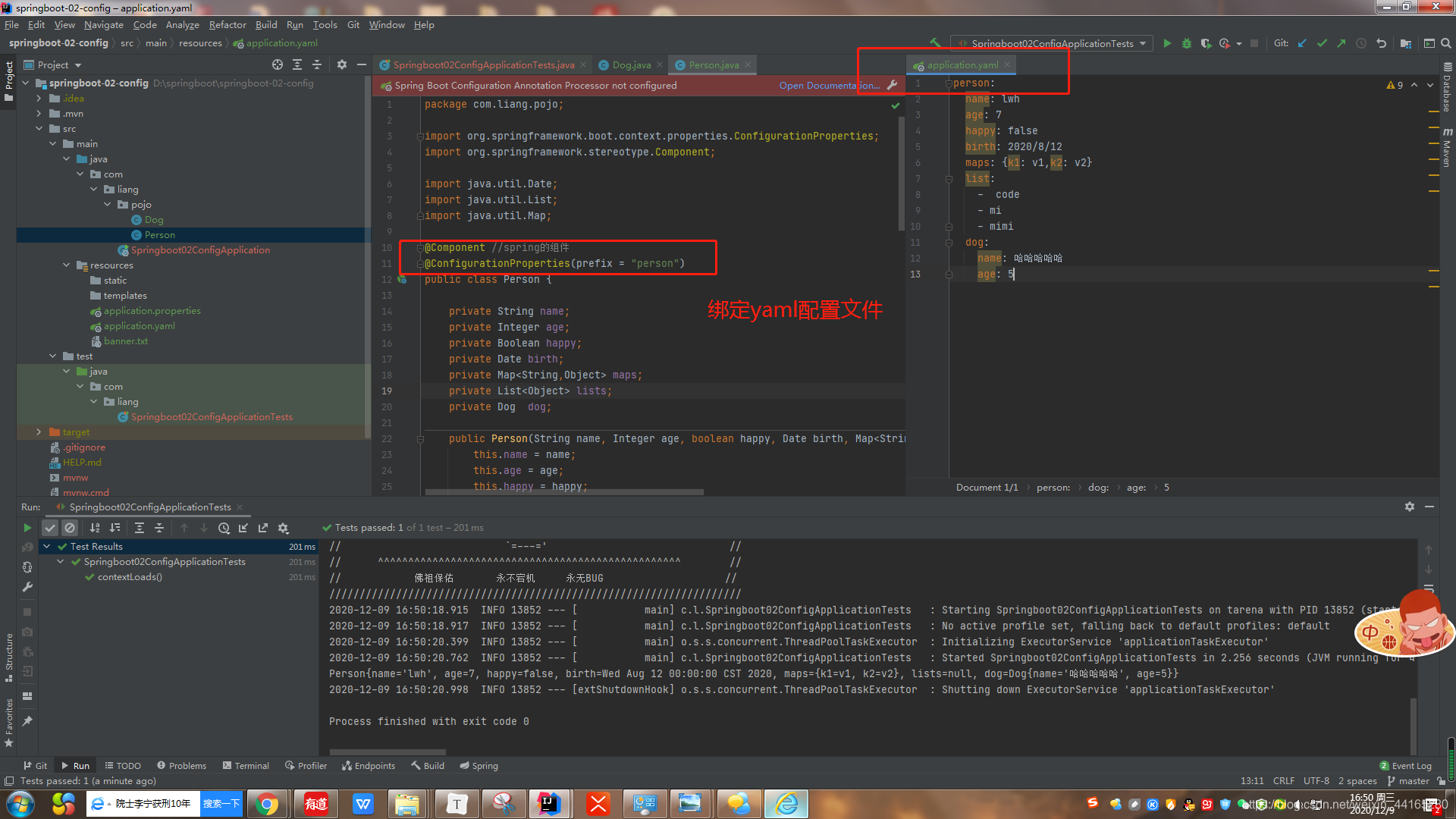This screenshot has height=819, width=1456.
Task: Toggle show passed tests checkmark button
Action: [50, 528]
